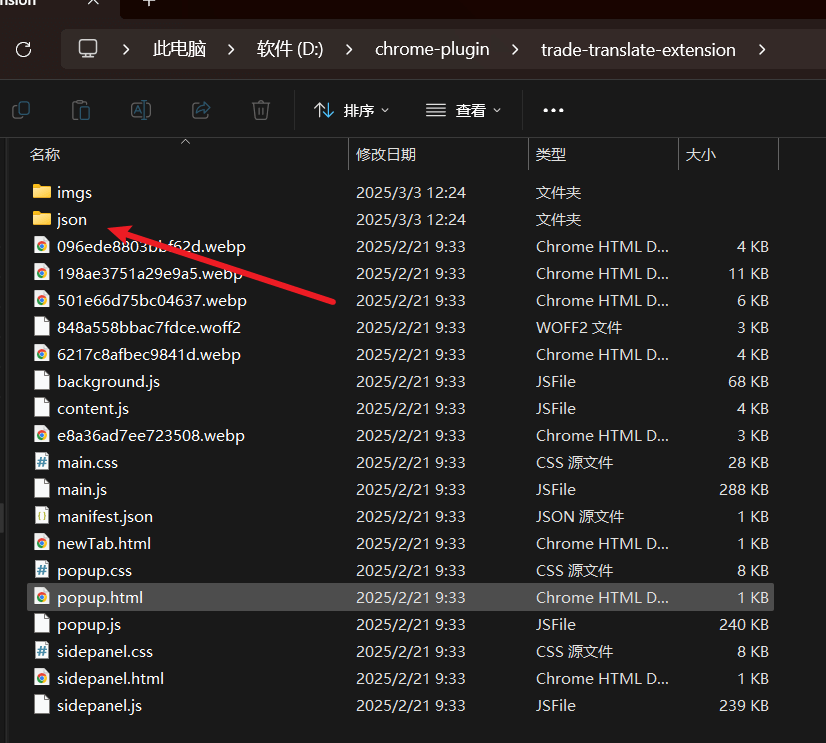The height and width of the screenshot is (743, 826).
Task: Click the This PC monitor icon
Action: (x=89, y=49)
